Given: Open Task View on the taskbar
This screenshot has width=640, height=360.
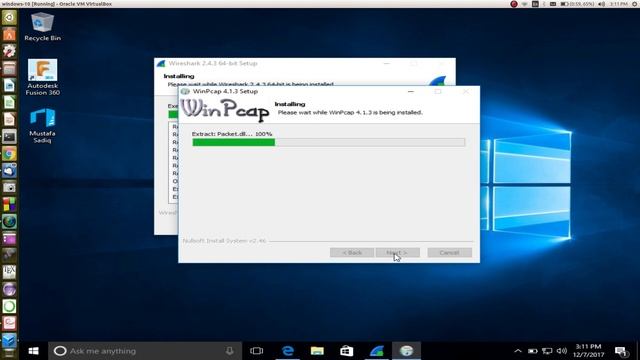Looking at the screenshot, I should [x=256, y=351].
